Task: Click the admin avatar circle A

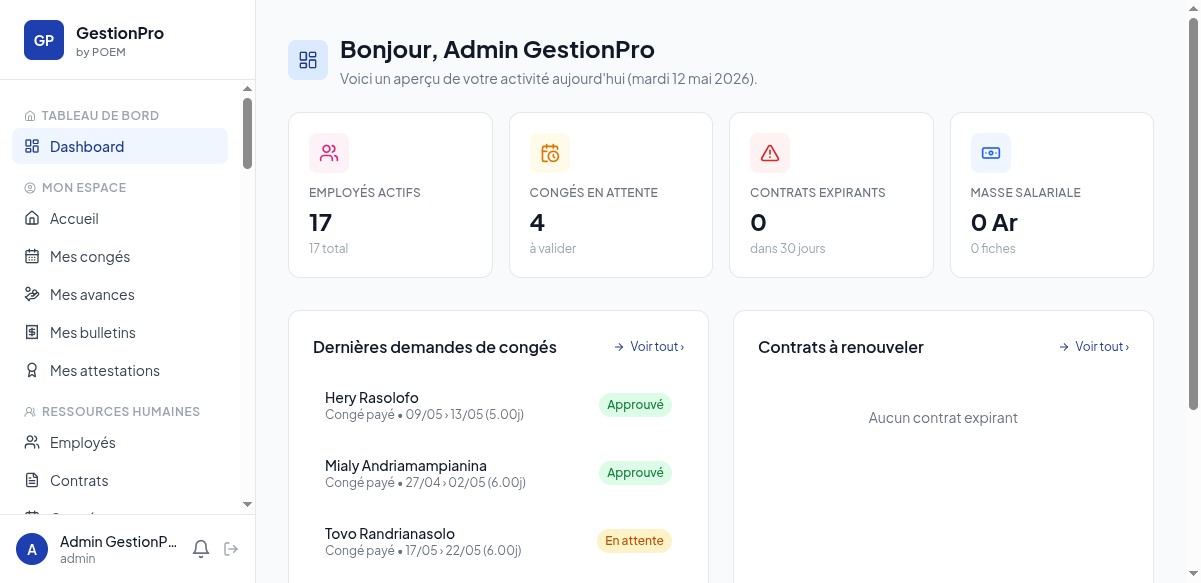Action: pos(32,549)
